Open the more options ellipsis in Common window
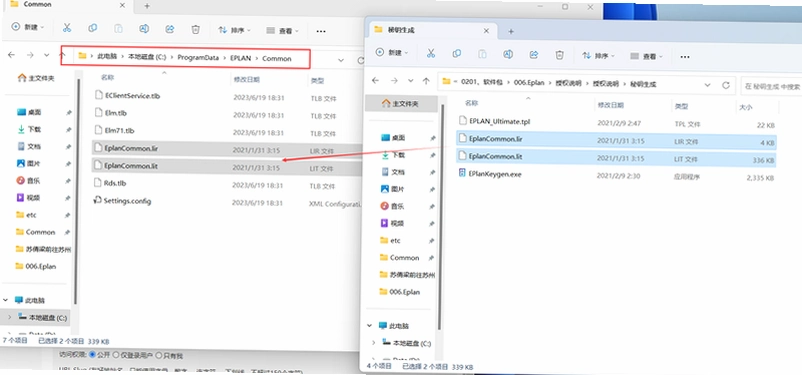The image size is (802, 375). (x=321, y=31)
